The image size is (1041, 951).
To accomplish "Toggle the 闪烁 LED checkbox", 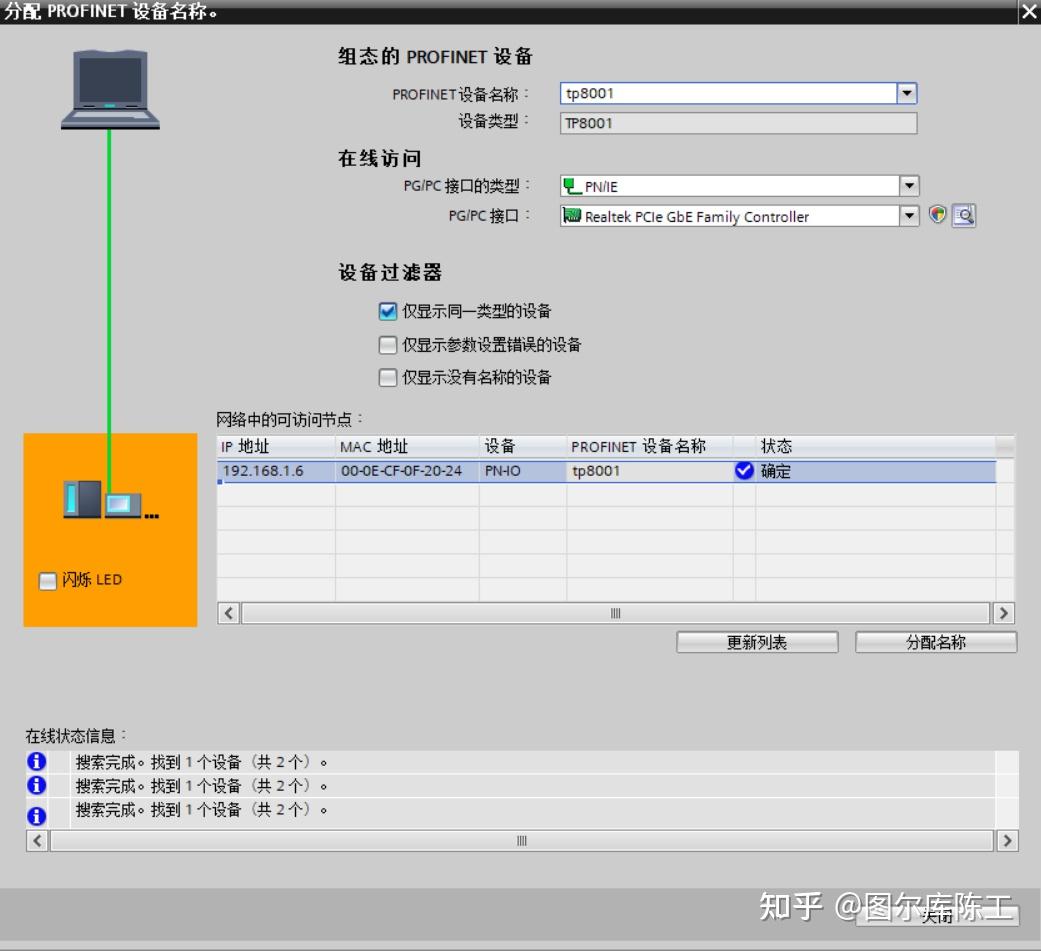I will pos(48,580).
